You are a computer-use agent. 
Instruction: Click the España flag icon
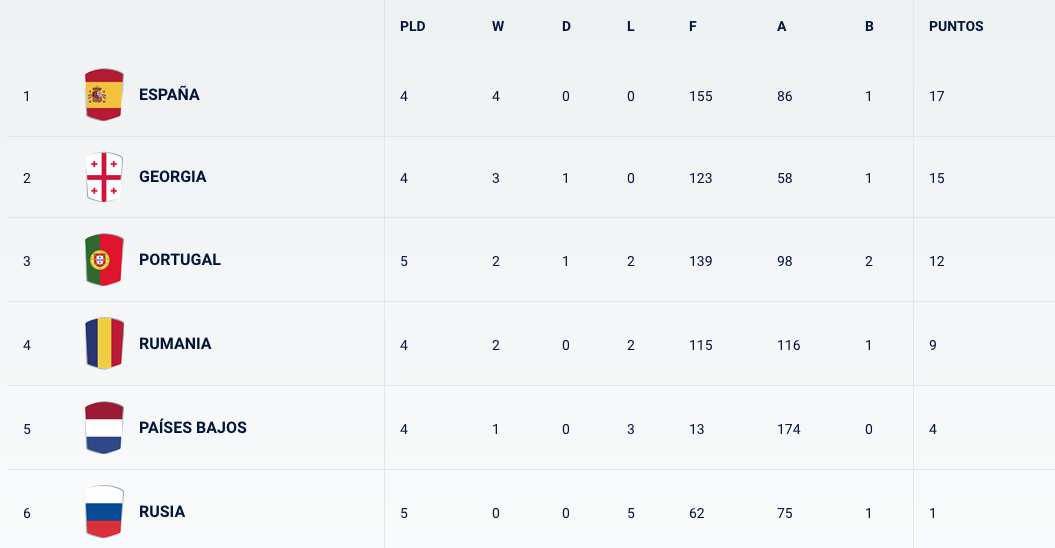point(104,94)
